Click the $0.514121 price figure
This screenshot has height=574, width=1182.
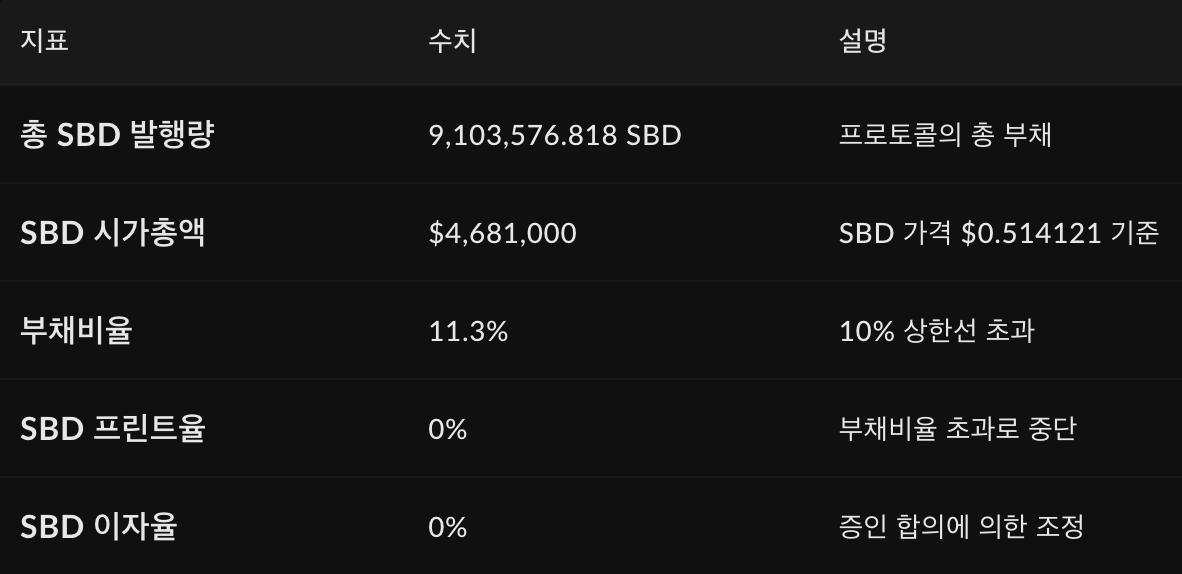tap(1031, 233)
